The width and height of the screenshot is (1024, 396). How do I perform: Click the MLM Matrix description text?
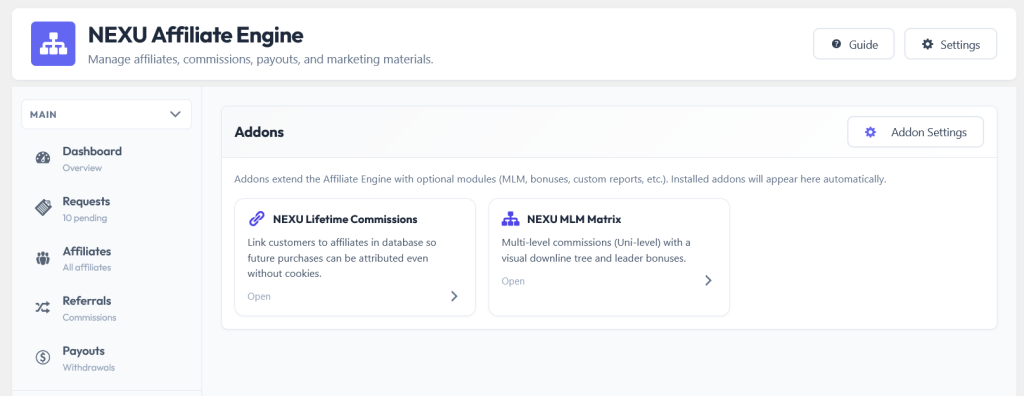[596, 250]
